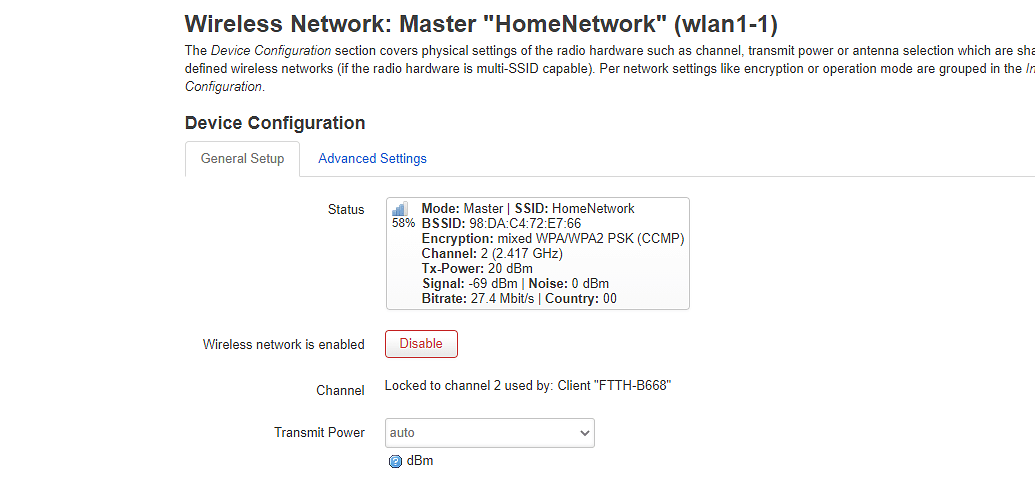Click the Encryption line in the status box
Screen dimensions: 1035x486
coord(552,239)
